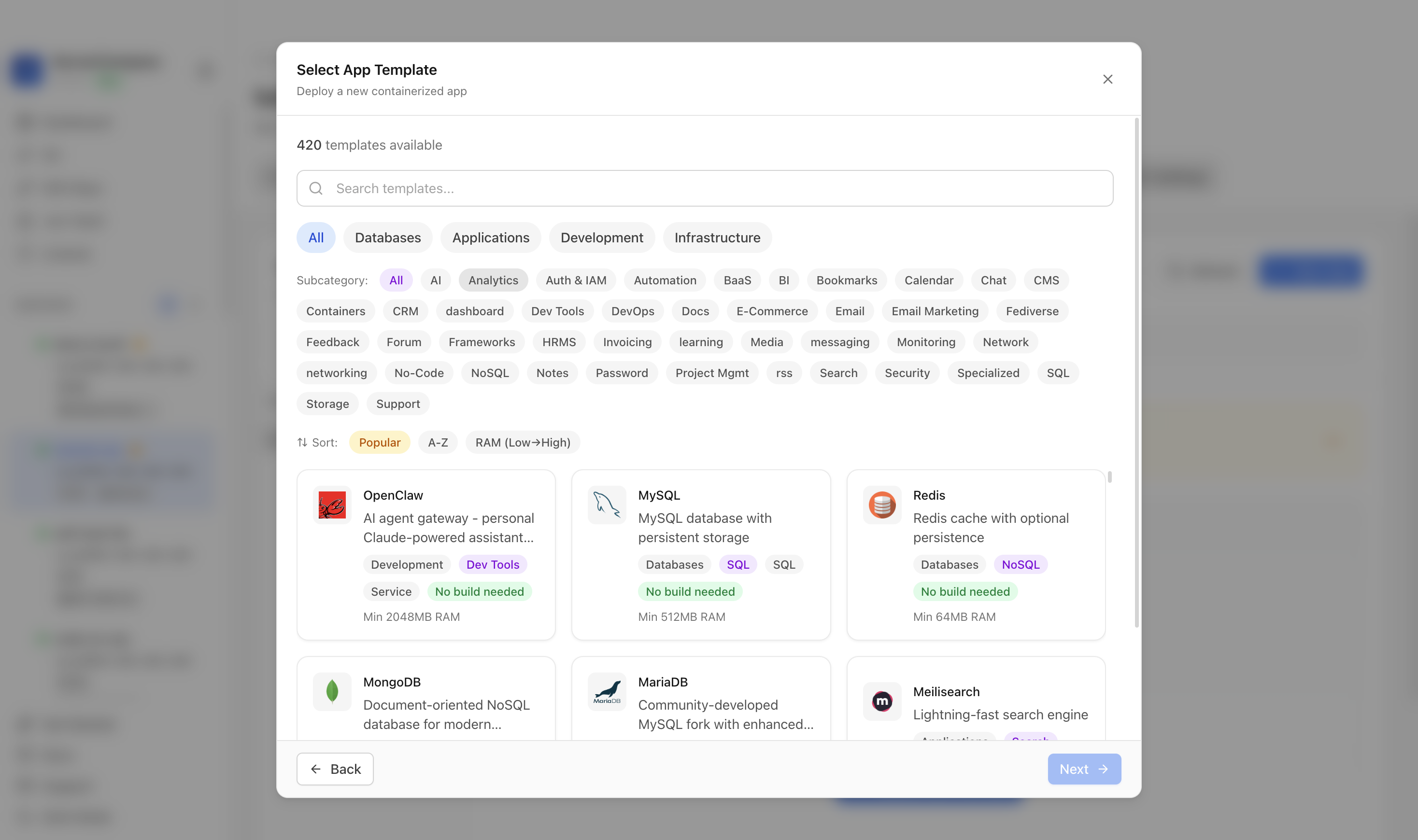Choose the MariaDB template card
The image size is (1418, 840).
click(x=700, y=699)
